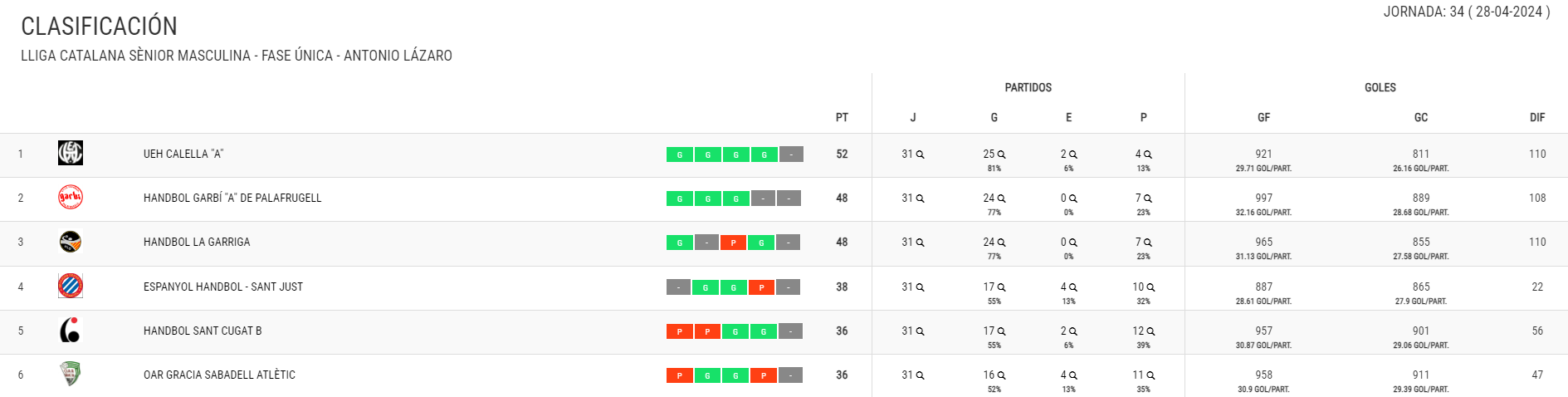
Task: Click magnifier next to UEH Calella's 25 wins
Action: coord(1002,154)
